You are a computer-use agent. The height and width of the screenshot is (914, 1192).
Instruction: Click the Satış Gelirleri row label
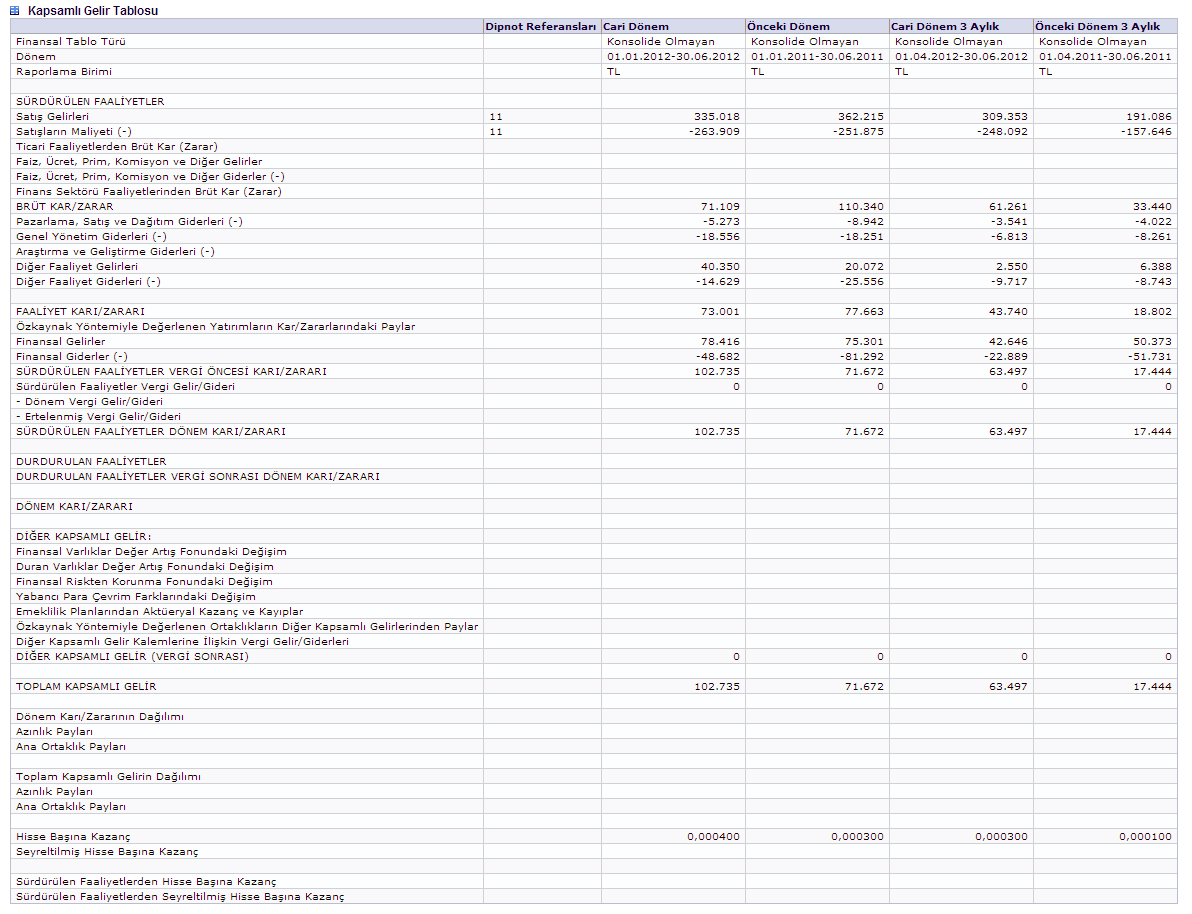coord(52,116)
